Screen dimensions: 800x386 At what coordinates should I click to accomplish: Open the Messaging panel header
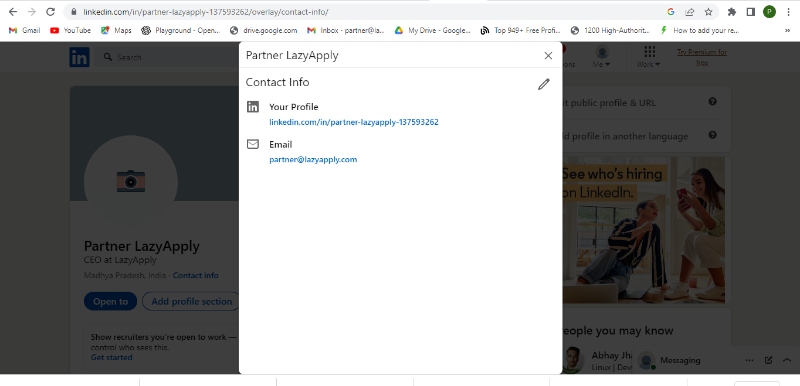(680, 360)
